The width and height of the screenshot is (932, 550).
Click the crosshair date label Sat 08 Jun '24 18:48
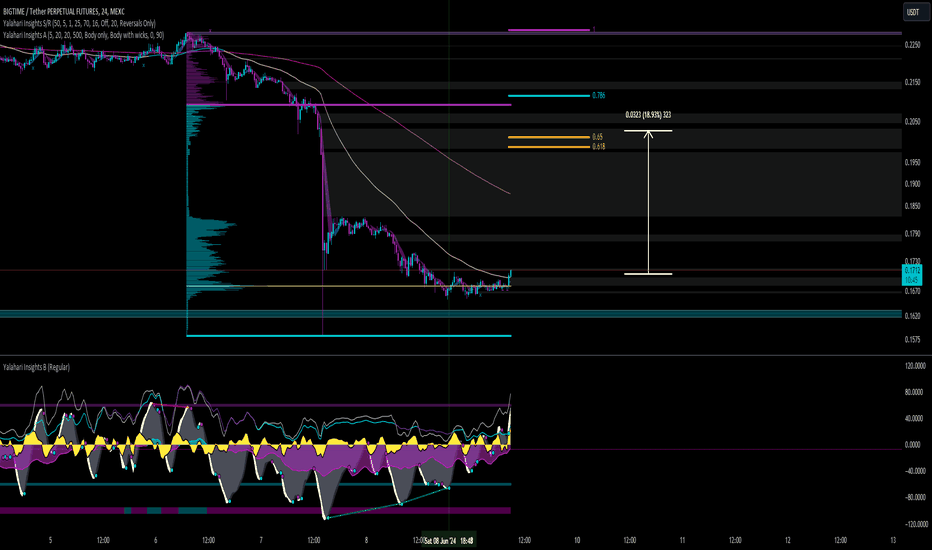tap(449, 540)
